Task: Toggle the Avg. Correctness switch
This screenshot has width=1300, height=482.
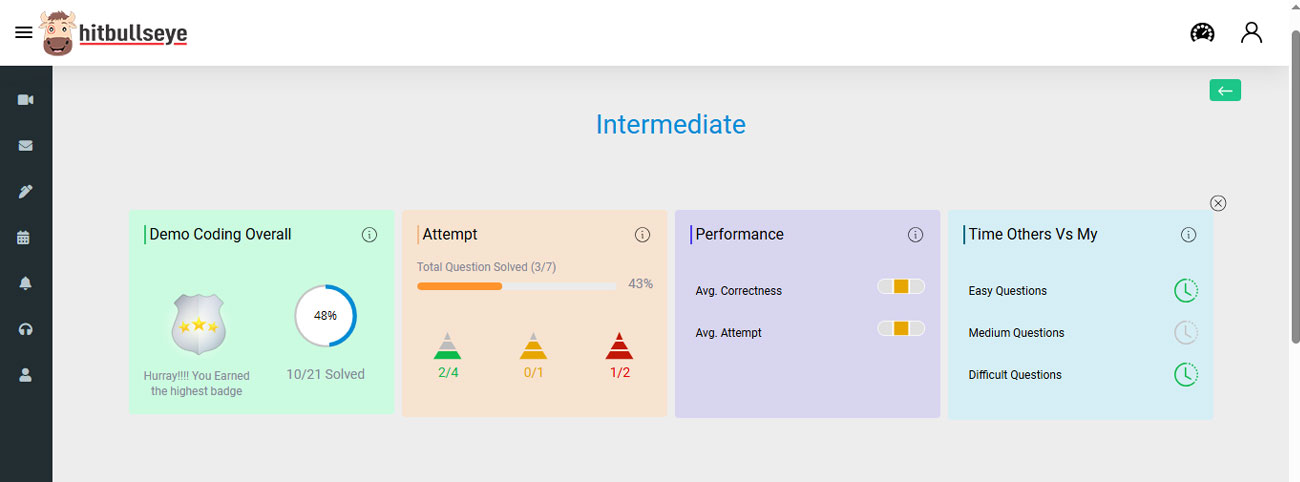Action: click(x=901, y=287)
